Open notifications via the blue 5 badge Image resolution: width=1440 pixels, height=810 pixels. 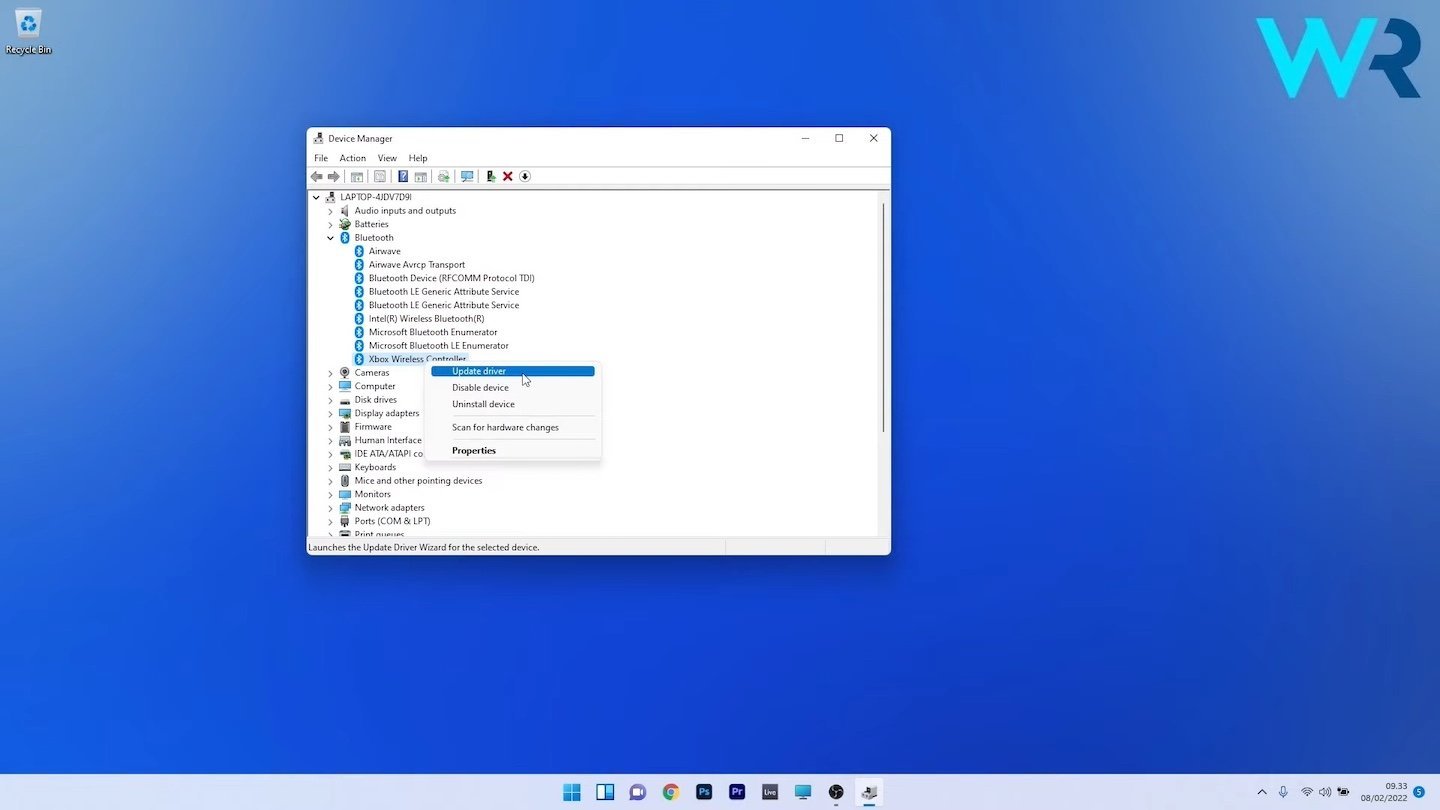(1419, 792)
